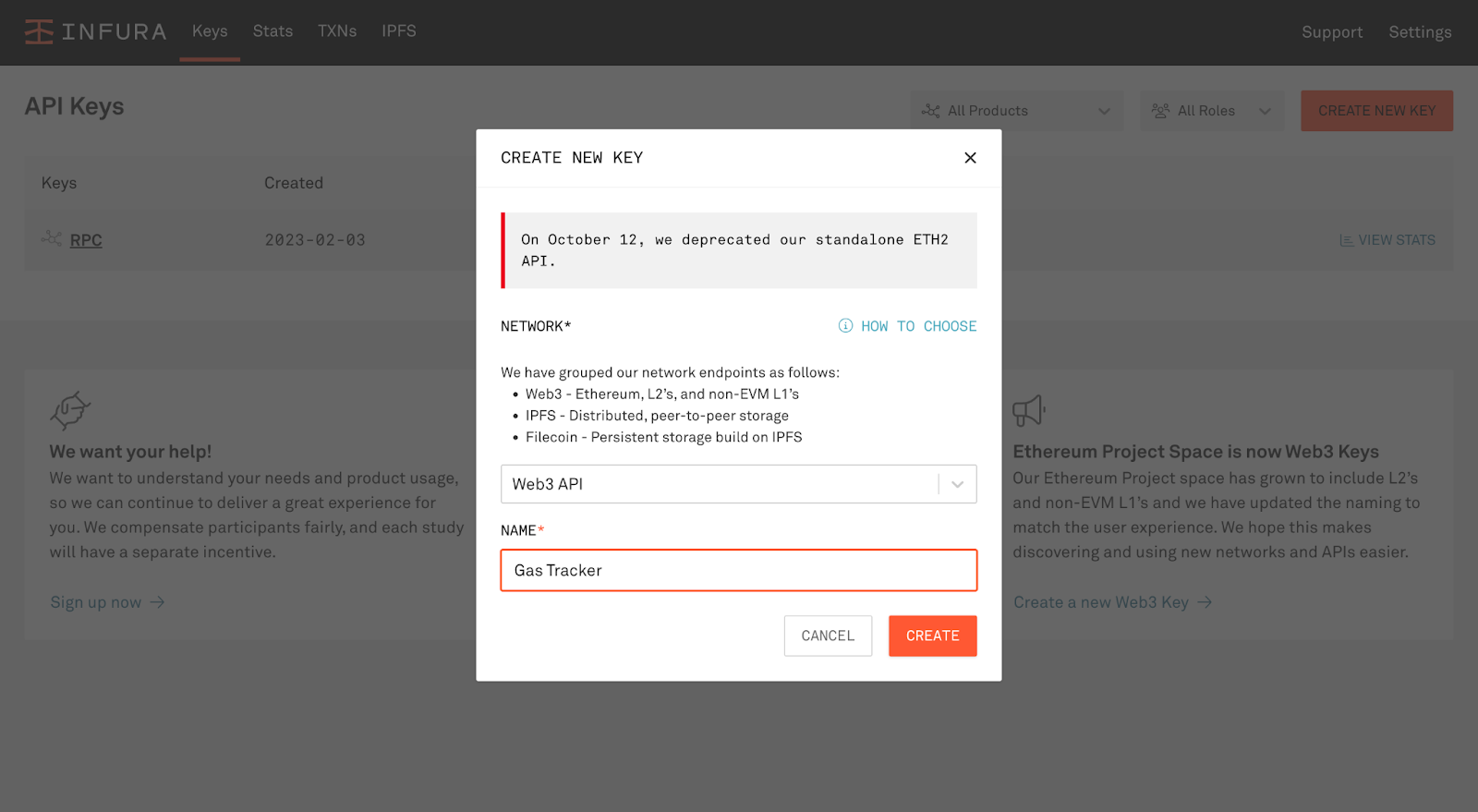The image size is (1478, 812).
Task: Click the info icon beside How To Choose
Action: (845, 326)
